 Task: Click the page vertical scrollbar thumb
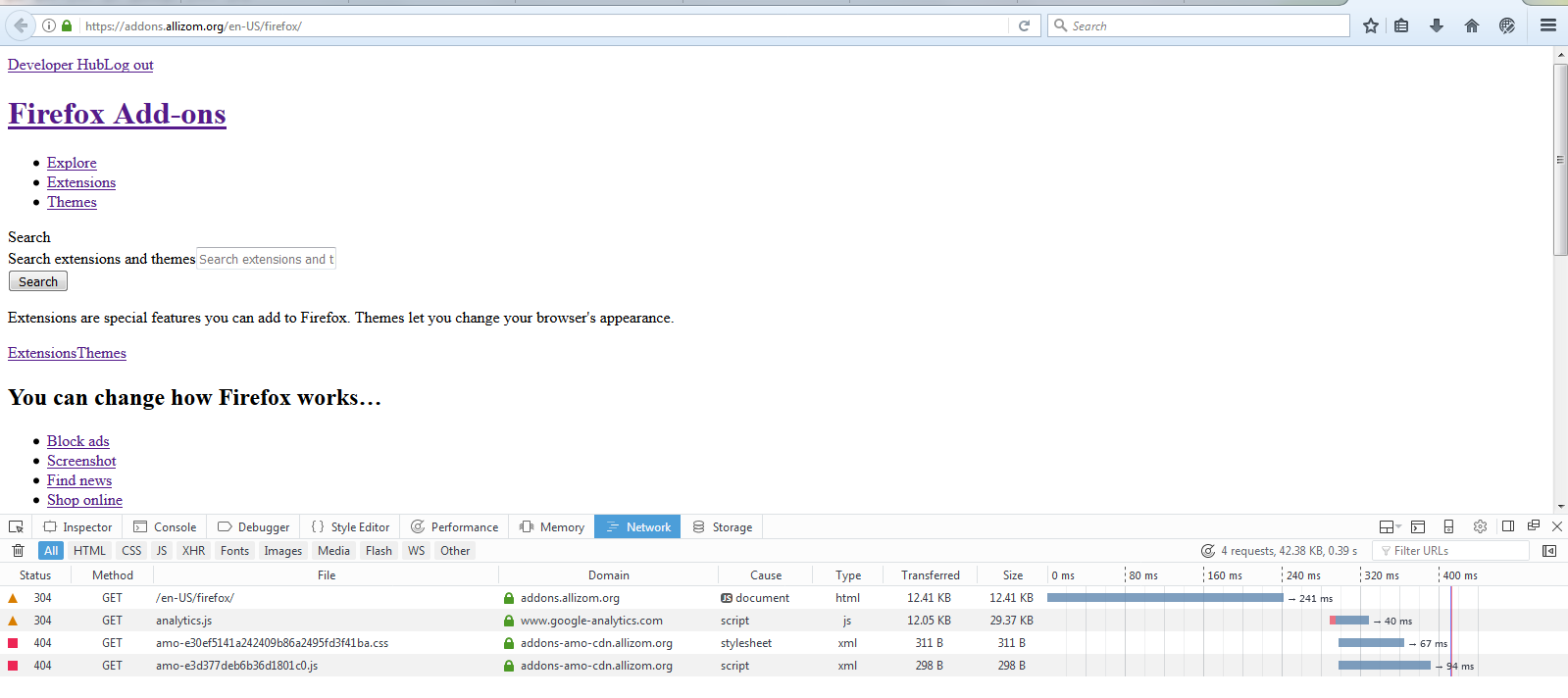[1560, 160]
